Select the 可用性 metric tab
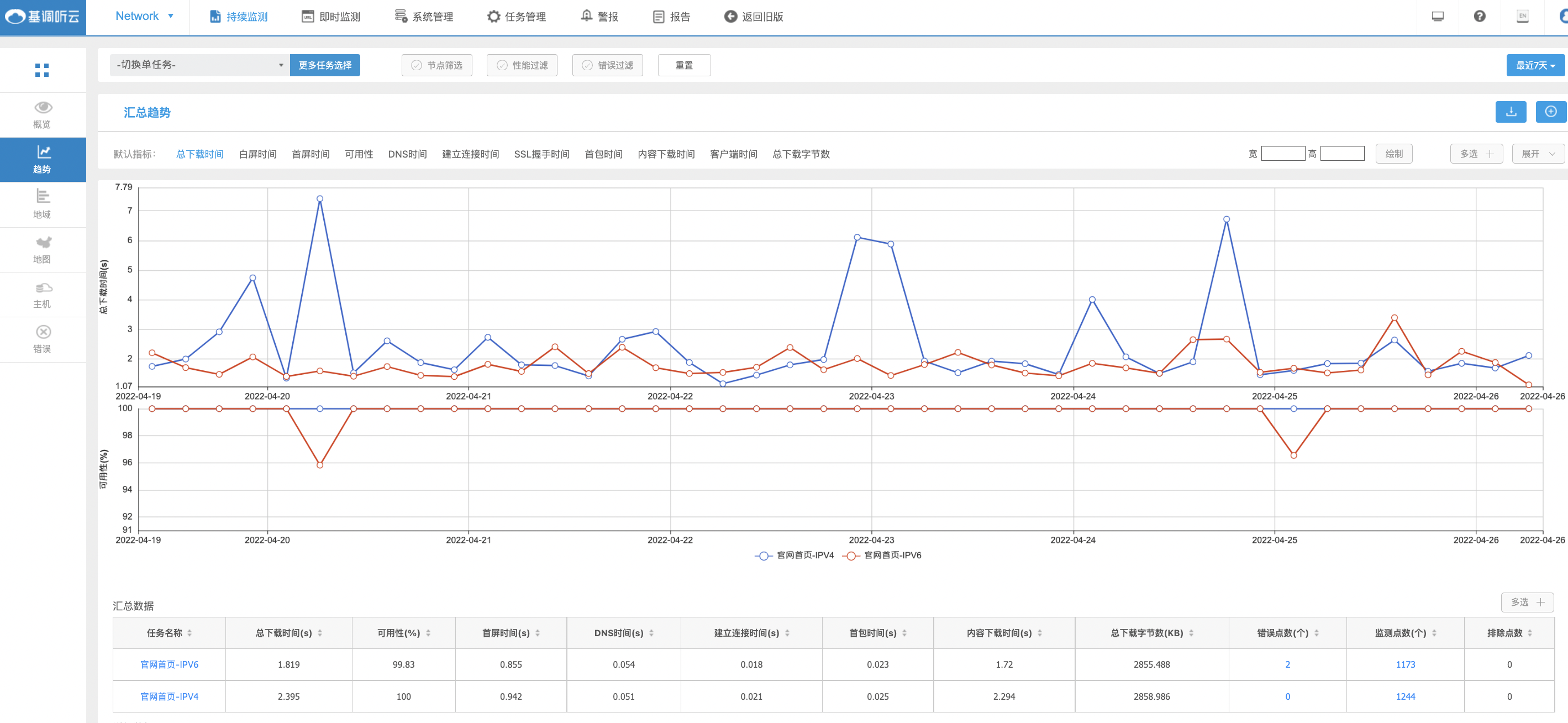The image size is (1568, 723). tap(359, 154)
